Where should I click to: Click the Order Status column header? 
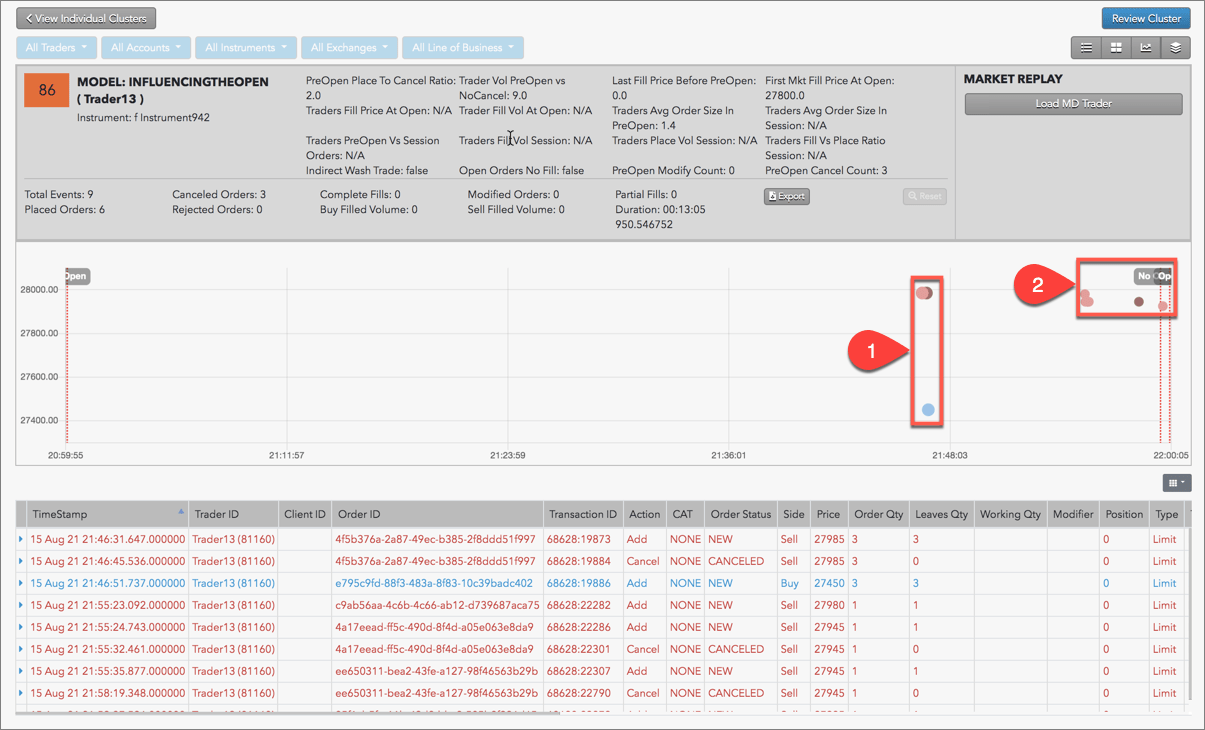(740, 514)
